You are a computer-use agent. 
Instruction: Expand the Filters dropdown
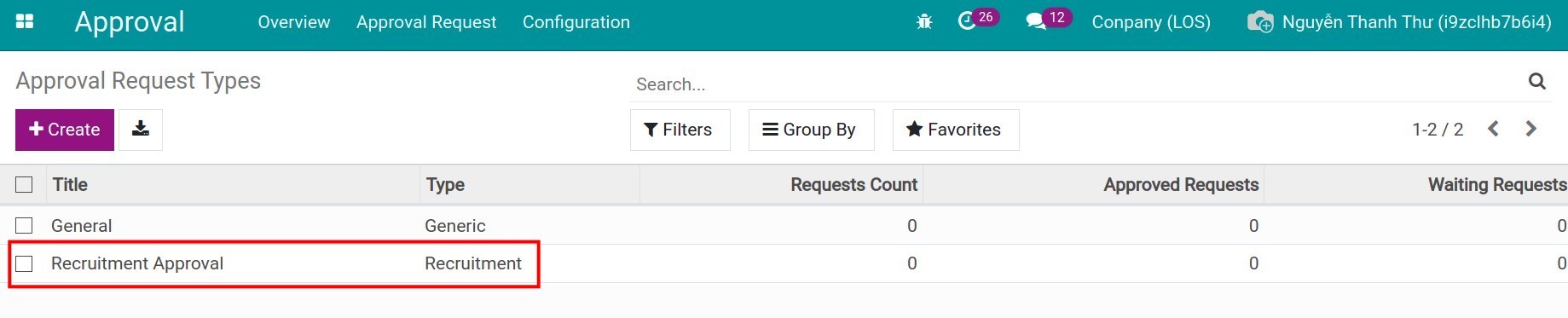pyautogui.click(x=680, y=130)
